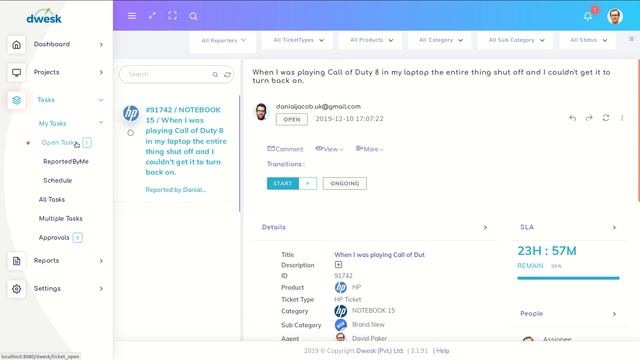Click the Comment button
Image resolution: width=640 pixels, height=360 pixels.
(x=285, y=149)
